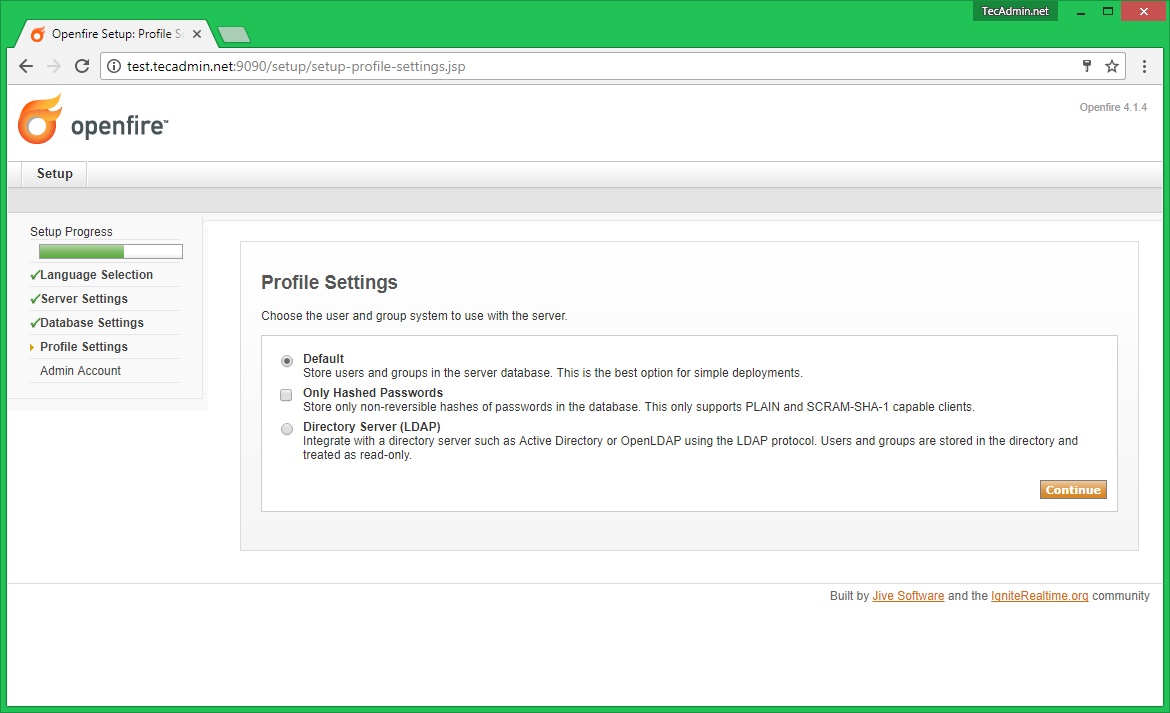Close the Openfire Setup browser tab
The image size is (1170, 713).
[x=197, y=34]
